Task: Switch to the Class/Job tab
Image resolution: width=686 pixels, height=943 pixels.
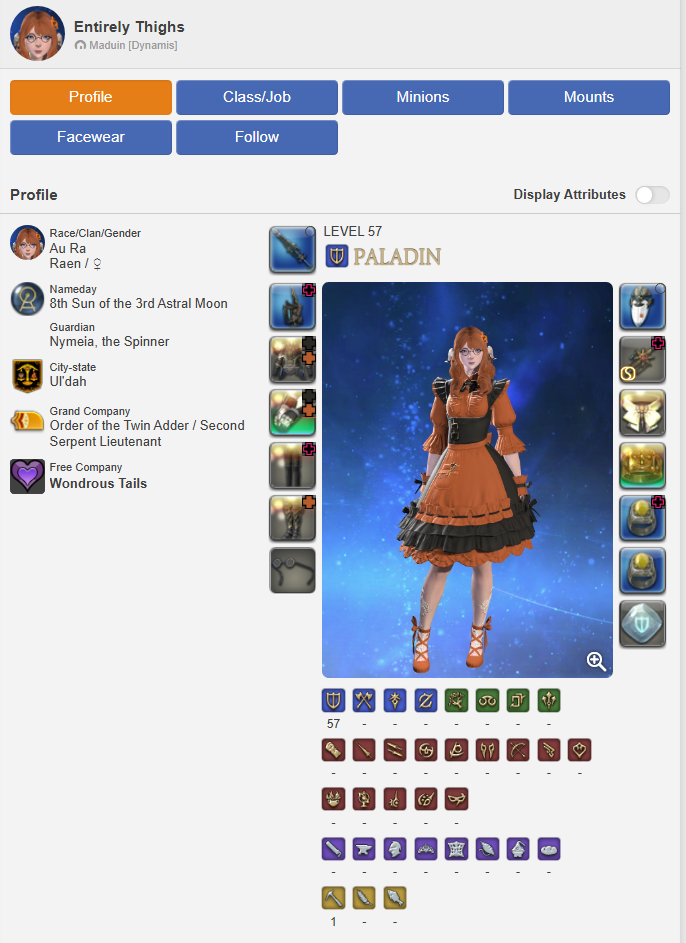Action: coord(257,97)
